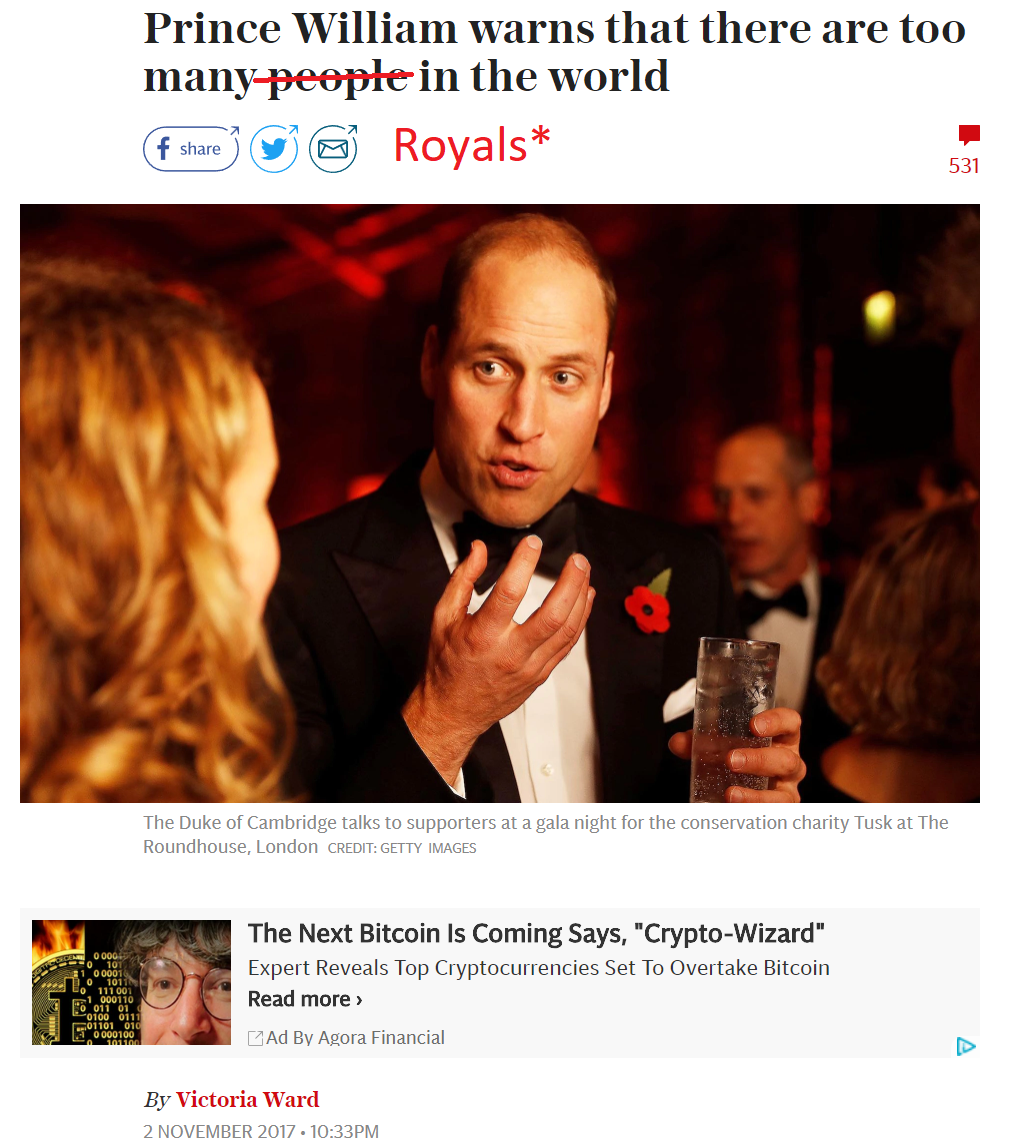Click the '2 November 2017' publish date
Screen dimensions: 1030x1148
point(219,1131)
